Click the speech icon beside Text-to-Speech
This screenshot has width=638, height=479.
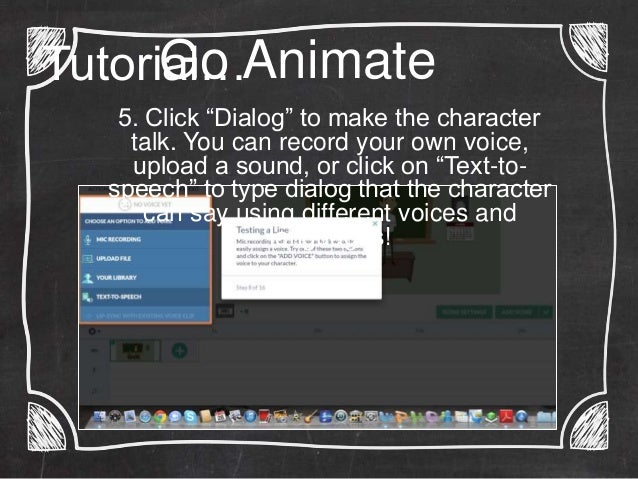tap(87, 297)
